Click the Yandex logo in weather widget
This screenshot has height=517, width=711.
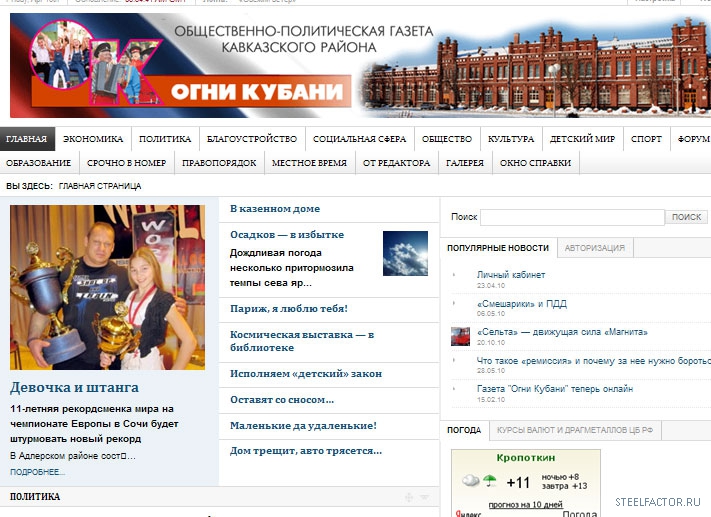tap(468, 513)
